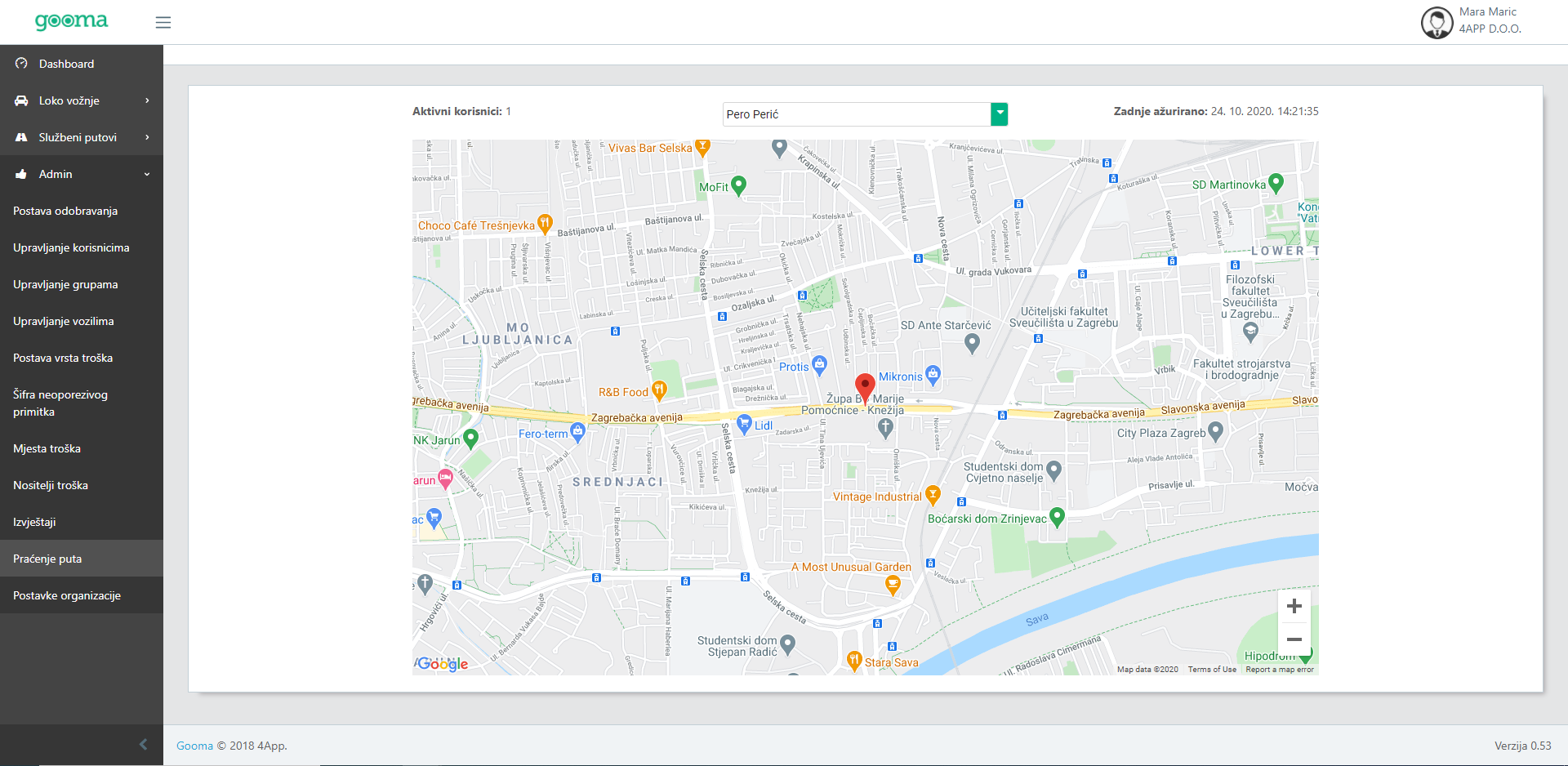Click Aktivni korisnici count label

coord(461,111)
